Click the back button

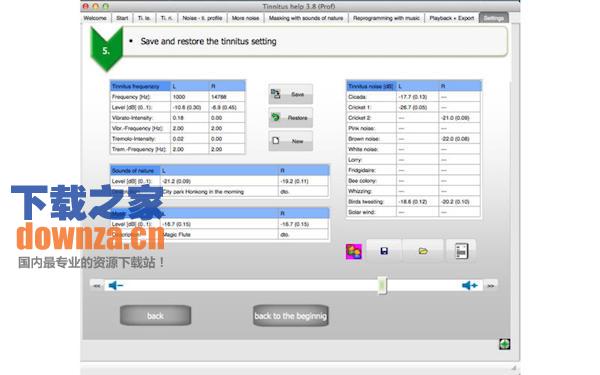pos(155,316)
